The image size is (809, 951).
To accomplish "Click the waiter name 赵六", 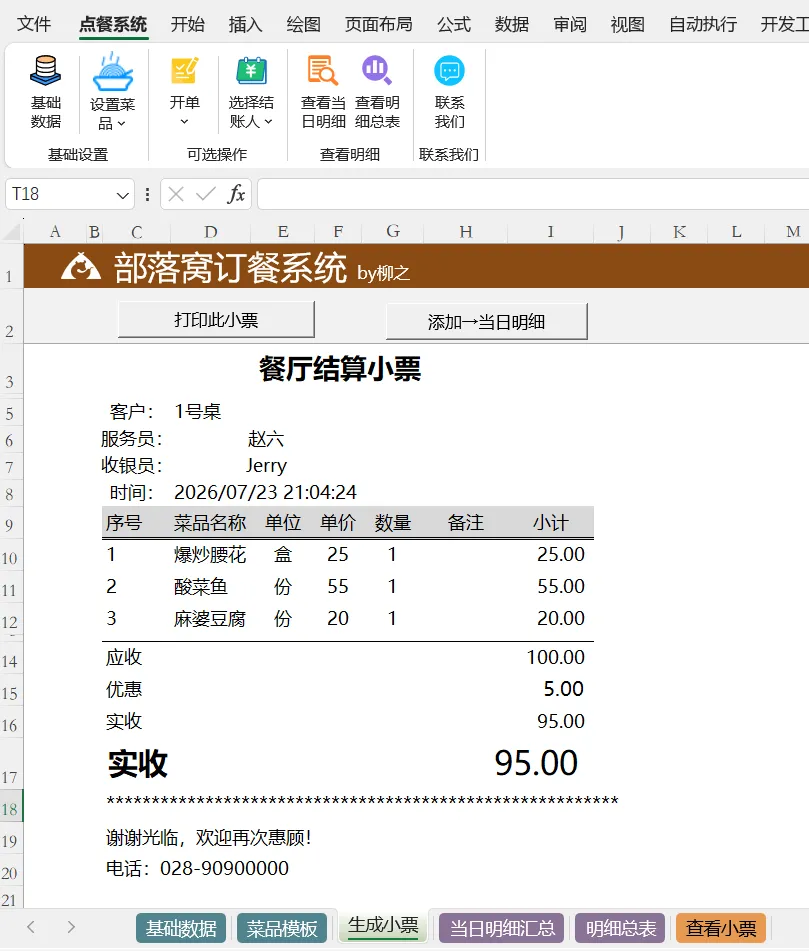I will tap(266, 439).
